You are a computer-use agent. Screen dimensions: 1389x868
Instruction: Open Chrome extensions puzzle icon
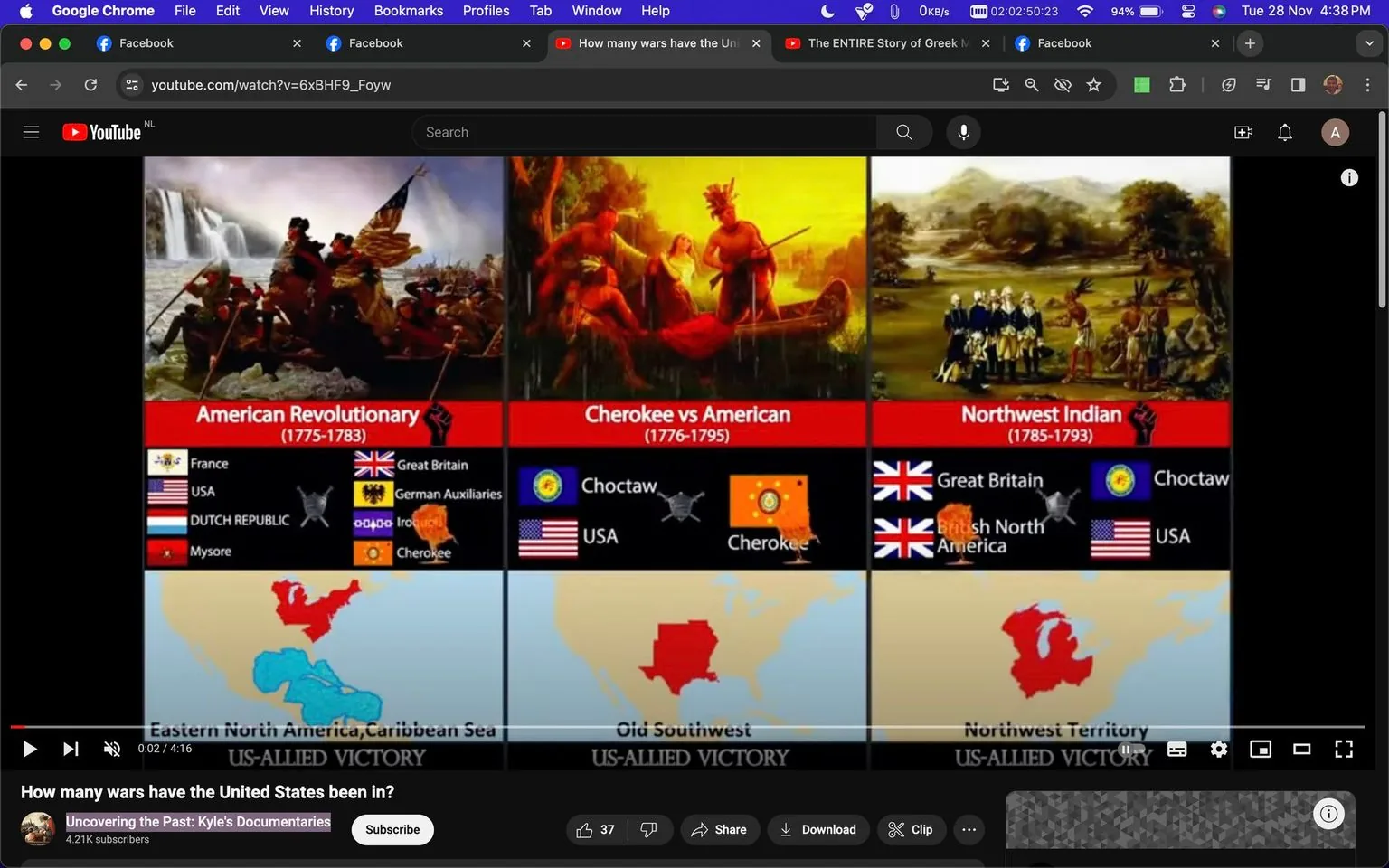click(1177, 84)
